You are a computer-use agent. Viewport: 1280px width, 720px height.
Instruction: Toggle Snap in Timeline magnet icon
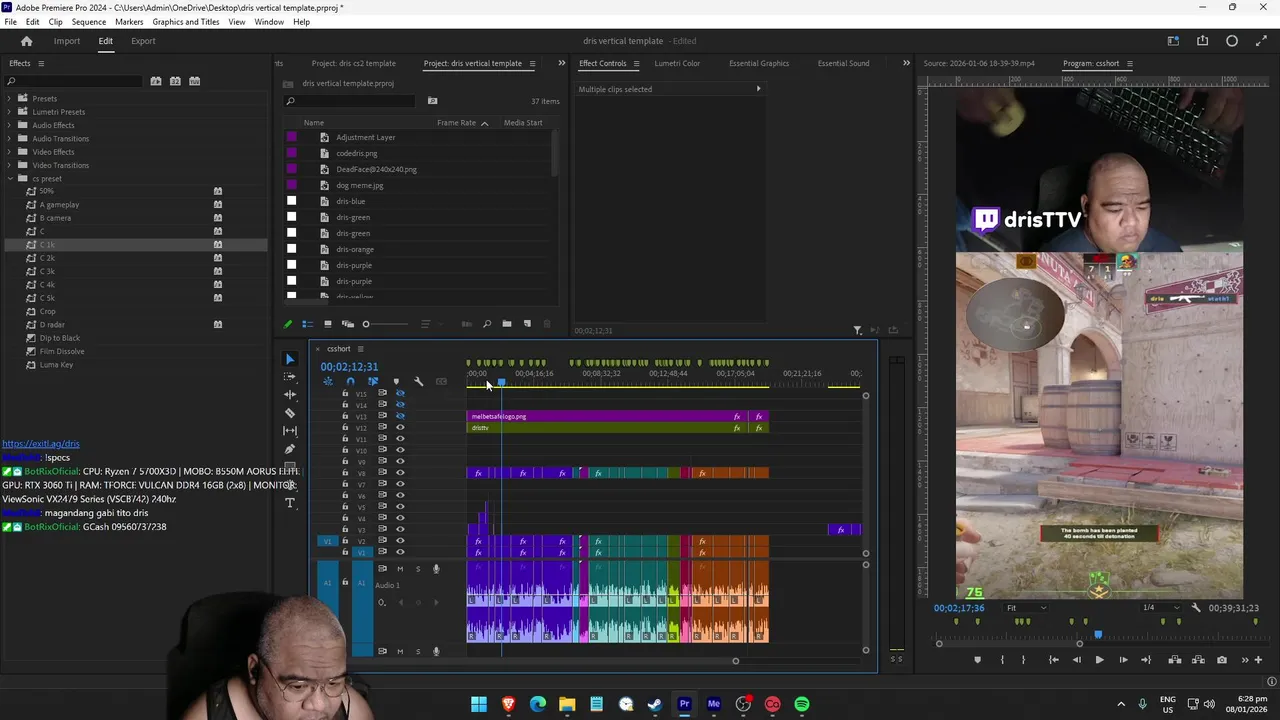point(350,381)
